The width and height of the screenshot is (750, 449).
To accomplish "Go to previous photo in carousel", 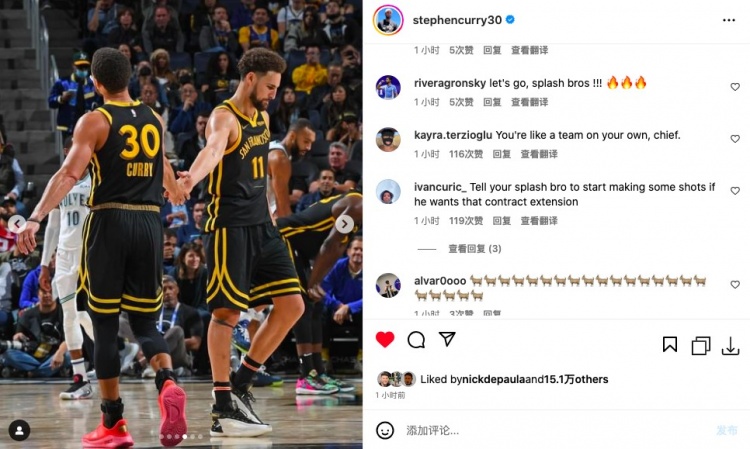I will 17,223.
